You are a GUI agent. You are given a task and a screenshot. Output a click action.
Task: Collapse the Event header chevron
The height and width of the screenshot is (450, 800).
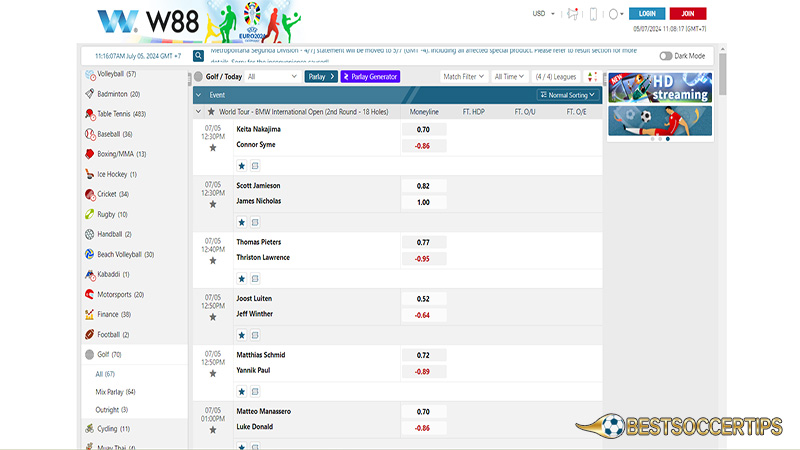click(x=198, y=95)
